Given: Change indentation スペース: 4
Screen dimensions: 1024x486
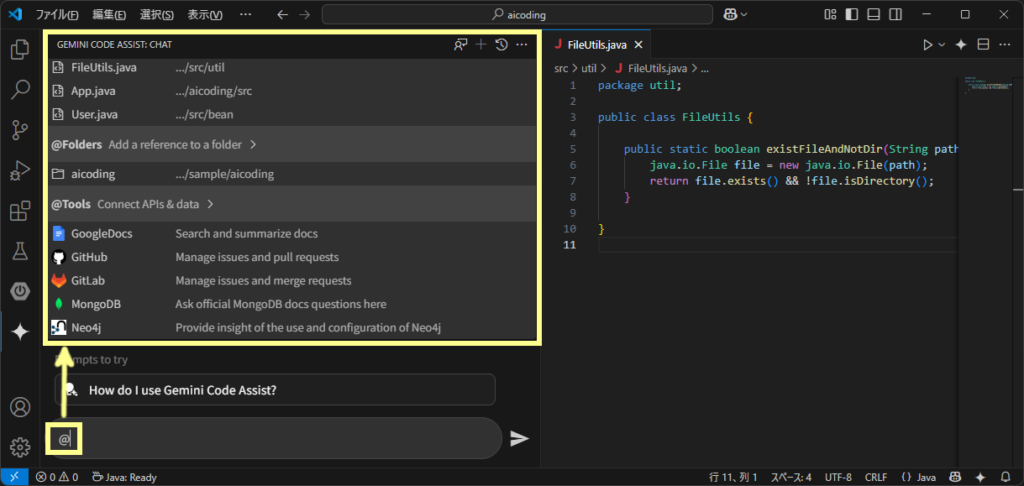Looking at the screenshot, I should [x=791, y=478].
